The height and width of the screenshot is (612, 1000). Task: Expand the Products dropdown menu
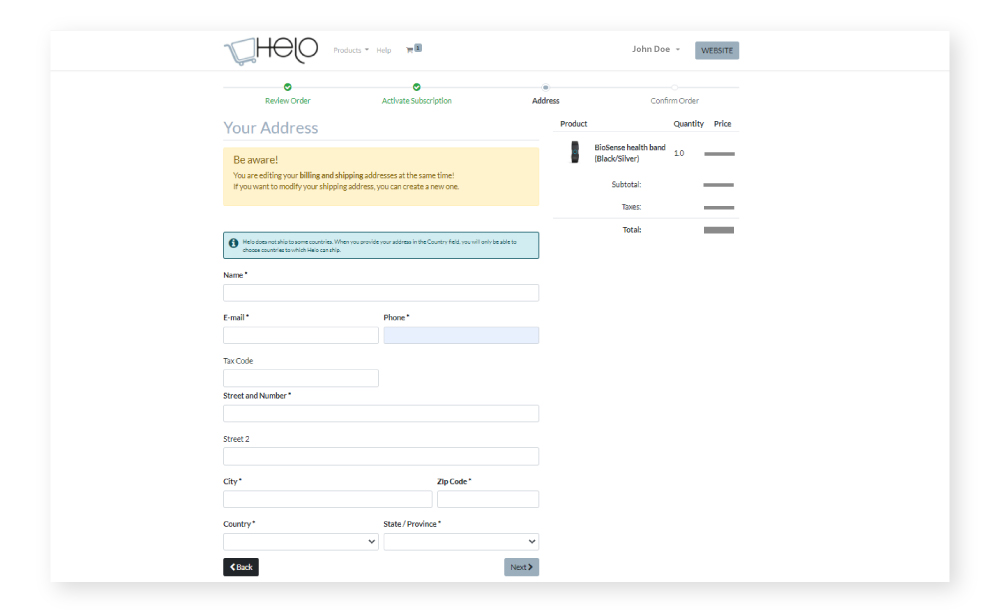[351, 50]
